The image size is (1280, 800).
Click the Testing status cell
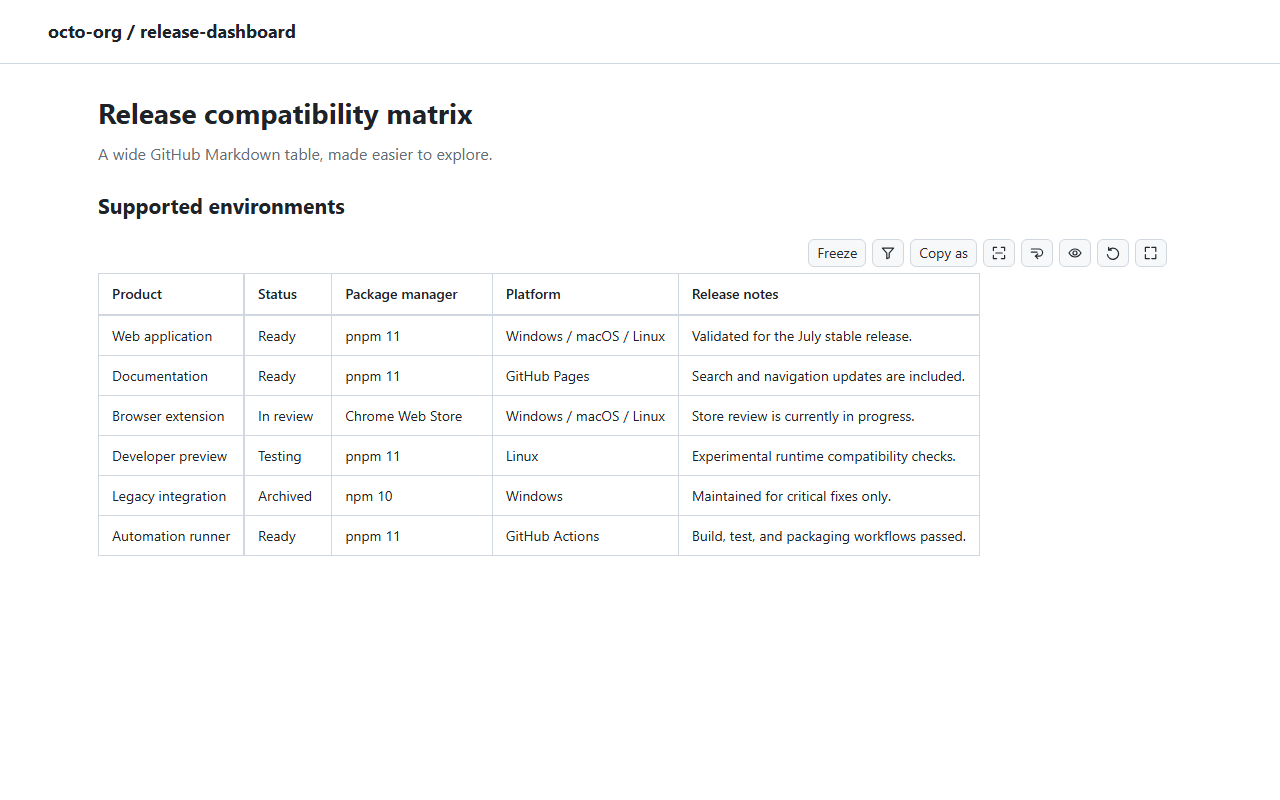click(288, 456)
